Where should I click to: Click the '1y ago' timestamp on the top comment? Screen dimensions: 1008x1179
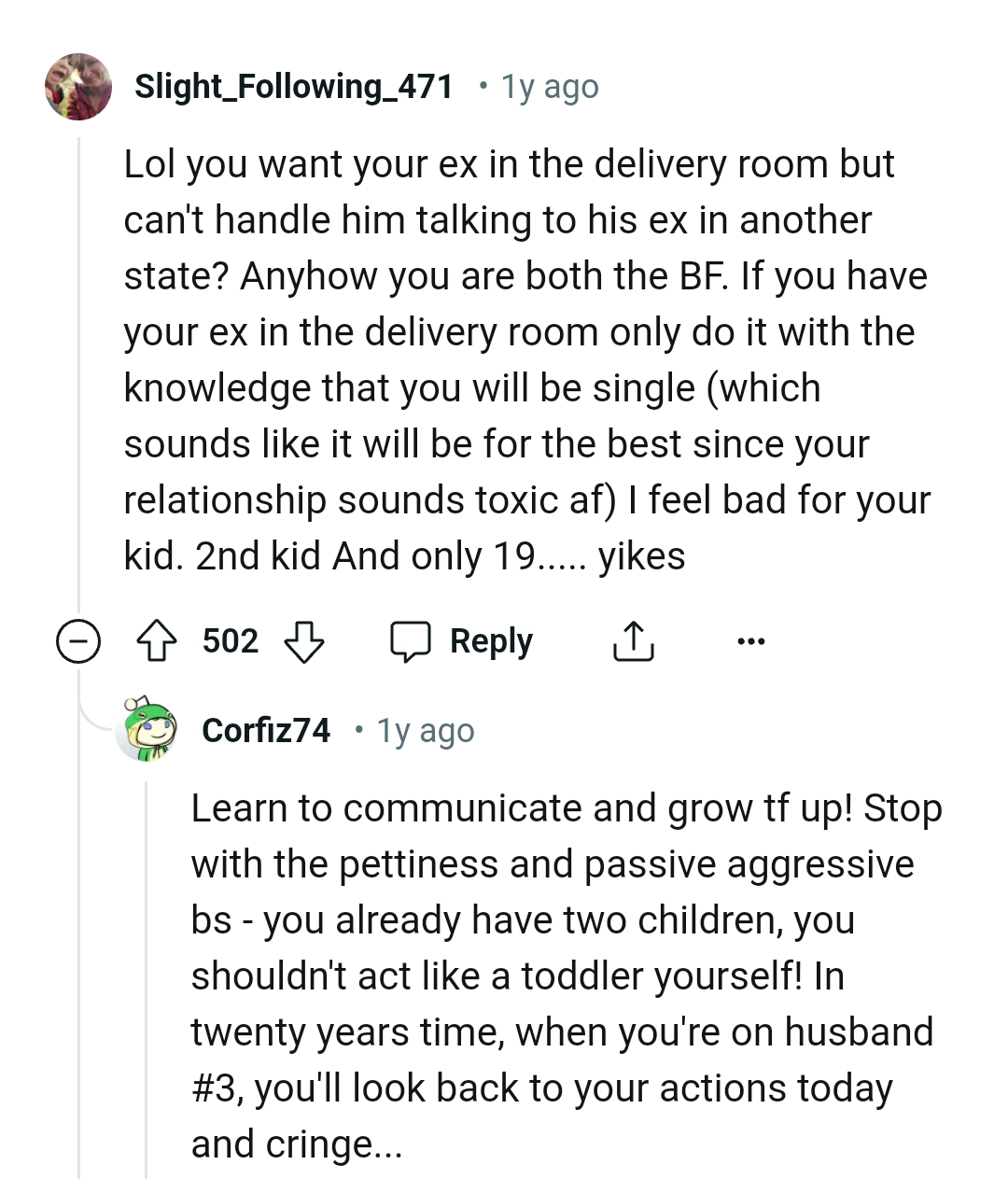(549, 85)
